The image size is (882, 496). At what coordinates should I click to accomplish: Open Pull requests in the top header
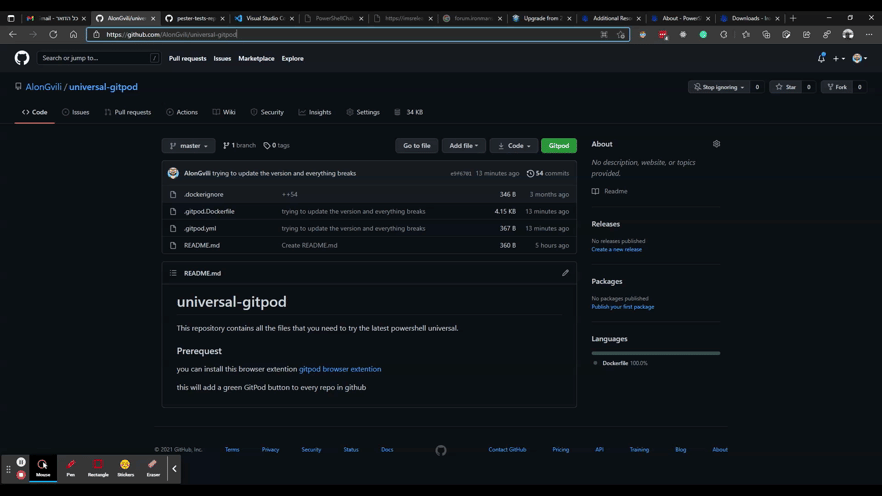click(187, 58)
